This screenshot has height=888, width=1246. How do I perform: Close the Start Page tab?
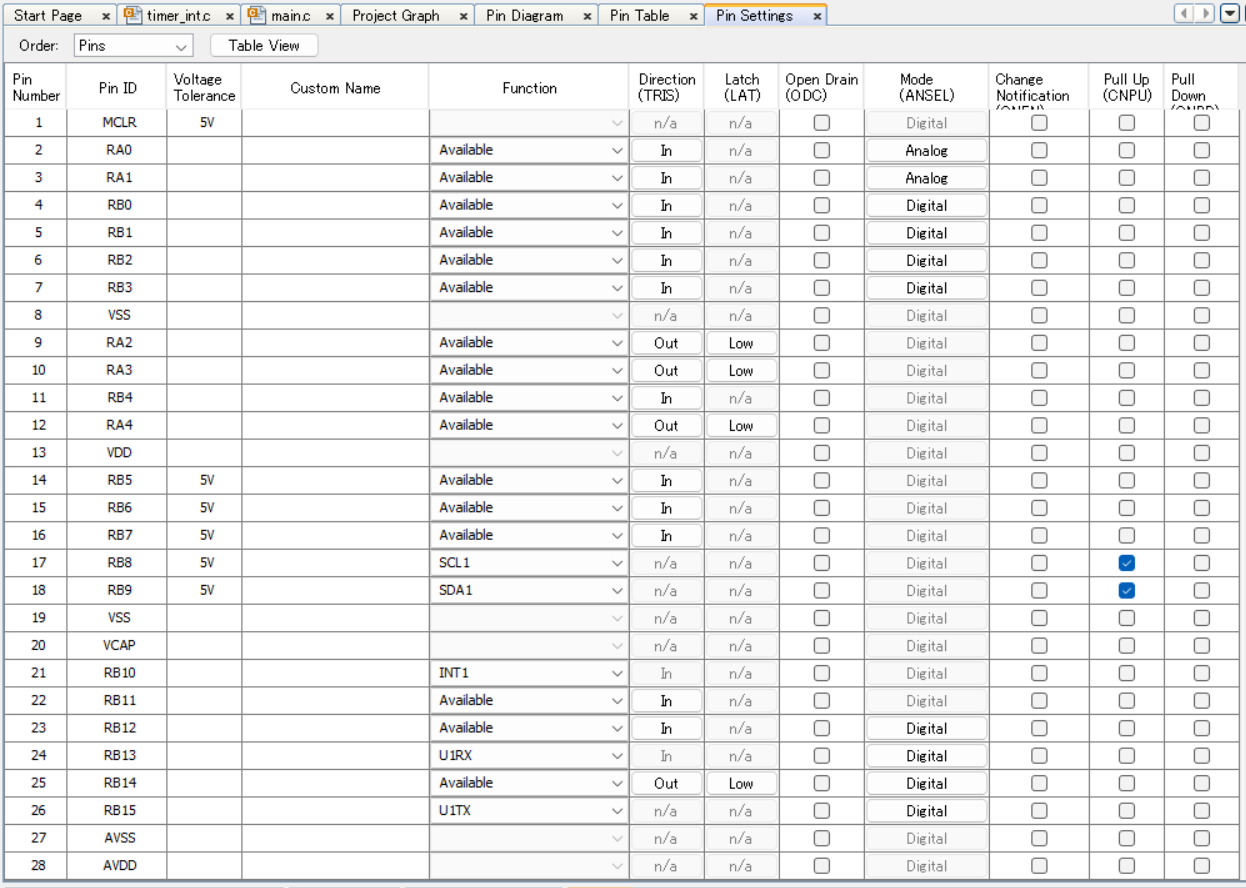coord(106,16)
